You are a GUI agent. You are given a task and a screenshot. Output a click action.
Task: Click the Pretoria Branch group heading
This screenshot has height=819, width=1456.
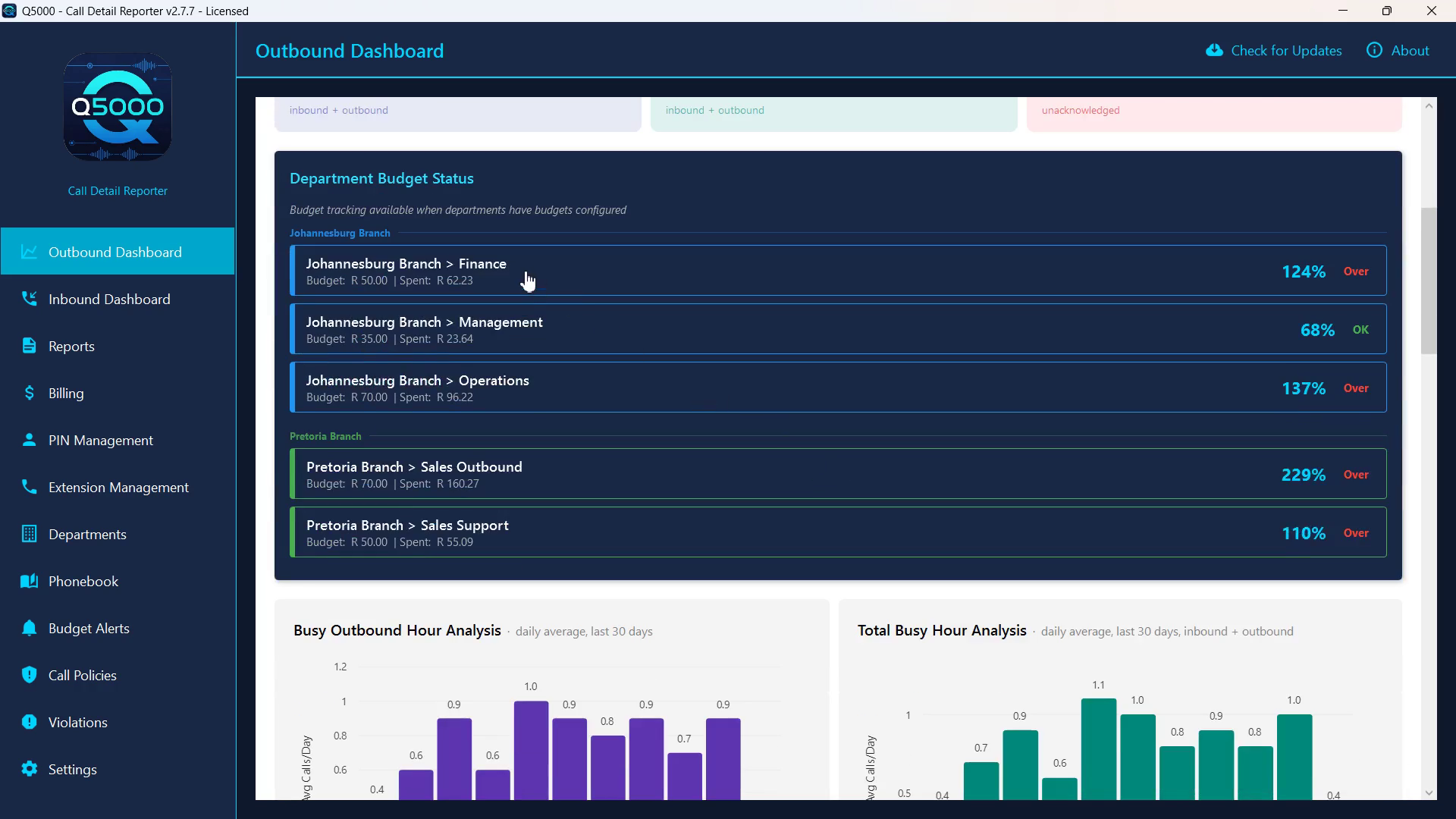tap(325, 436)
